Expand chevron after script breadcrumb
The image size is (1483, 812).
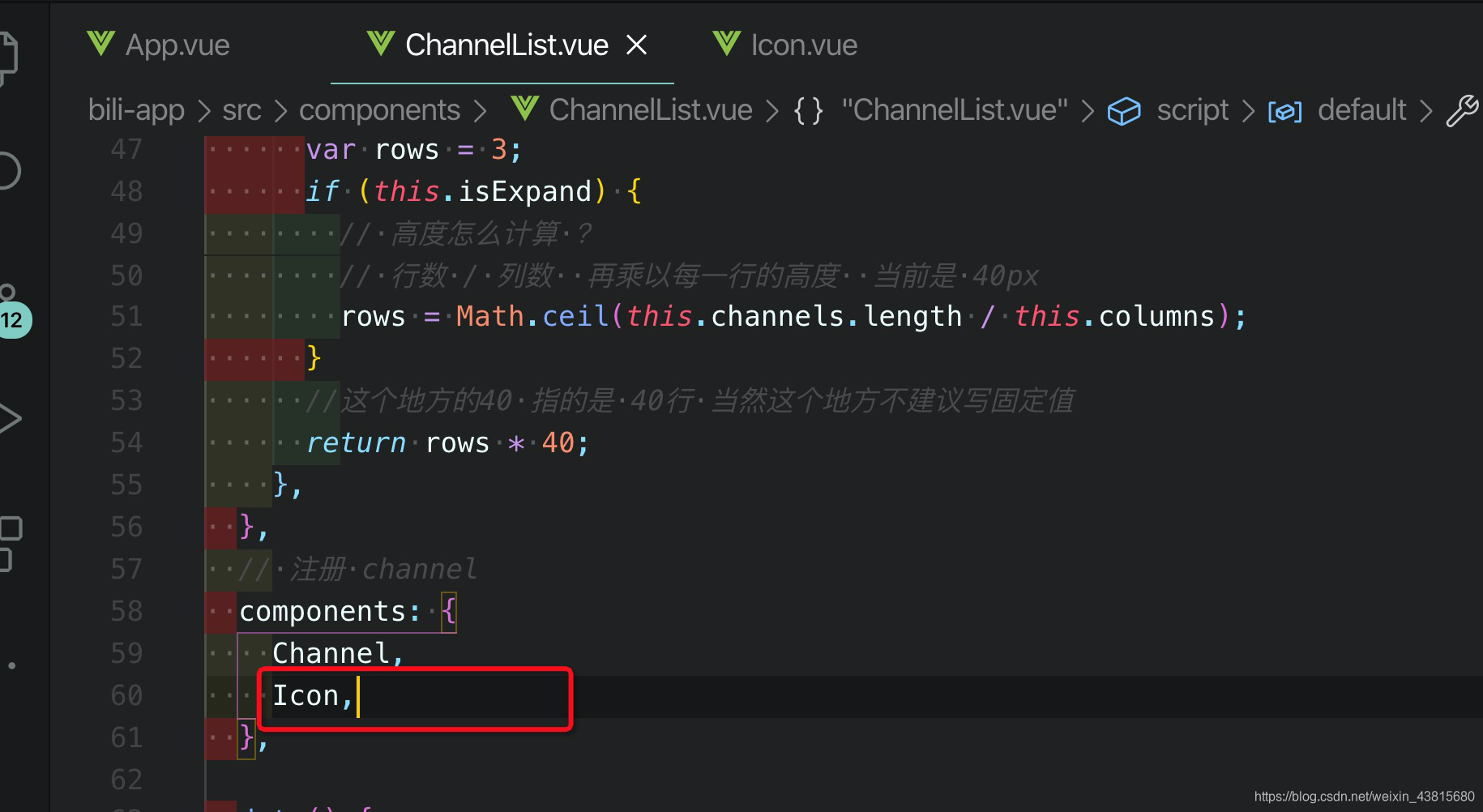click(x=1248, y=111)
